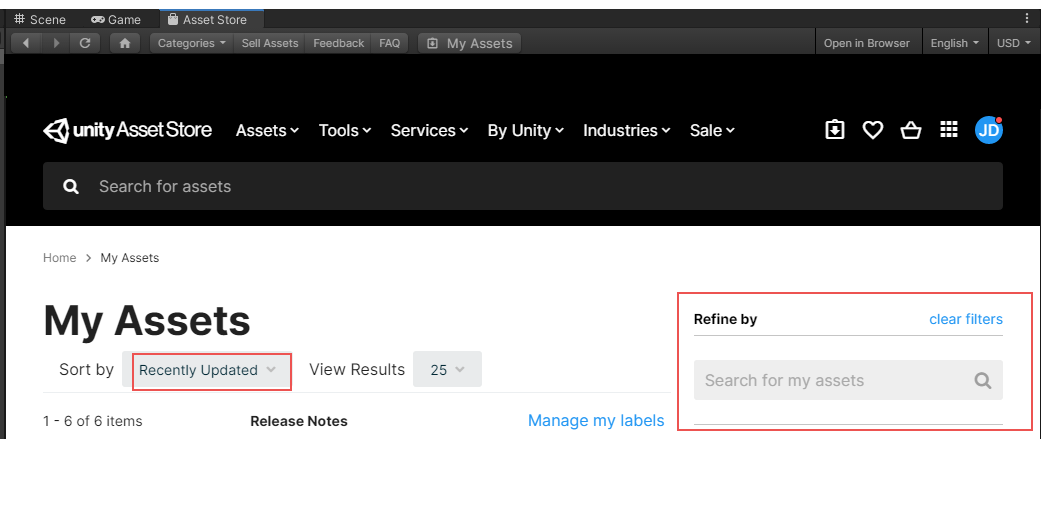Screen dimensions: 1041x505
Task: Go to Asset Store home icon
Action: click(125, 43)
